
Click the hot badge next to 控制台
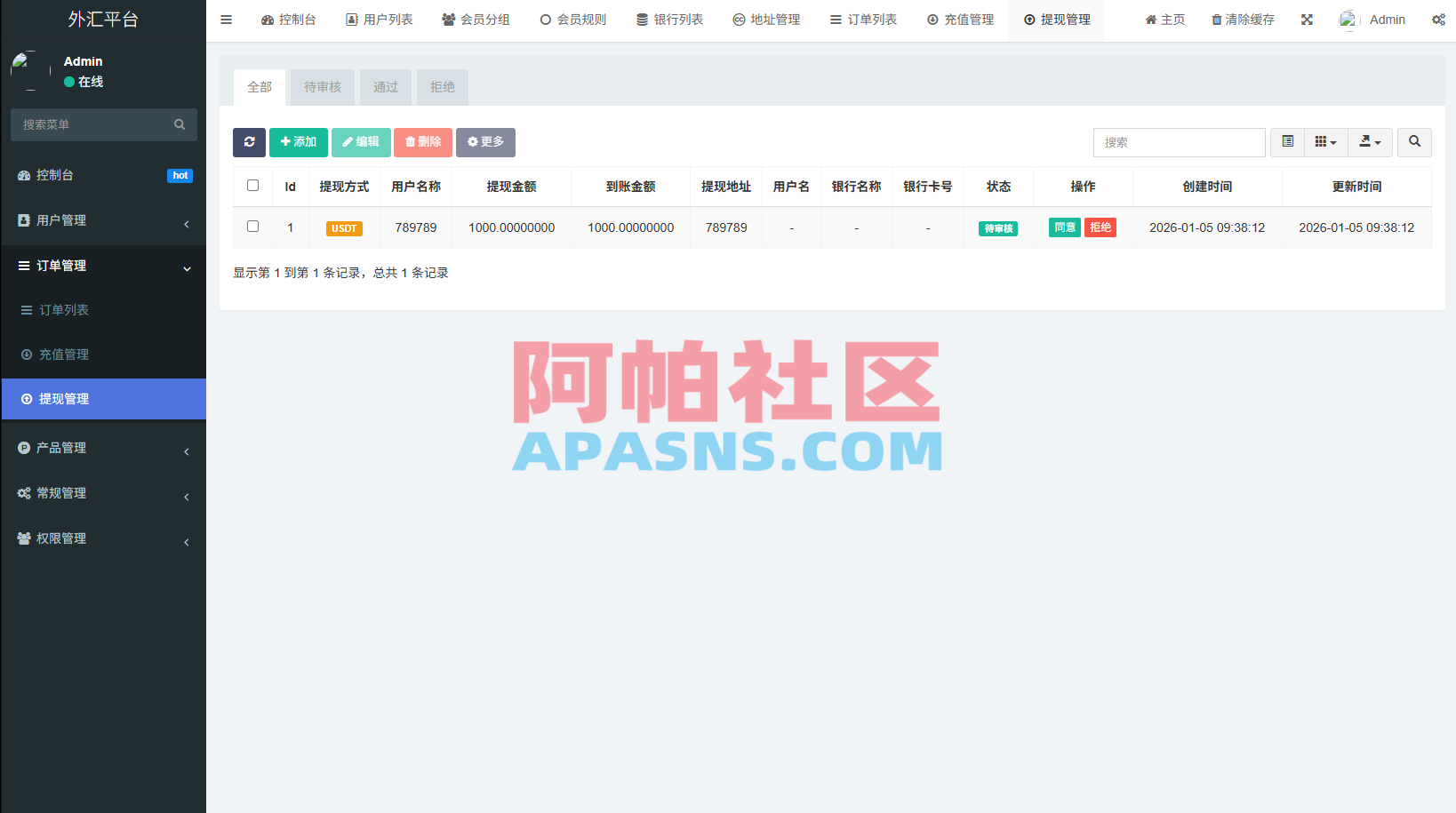(180, 176)
